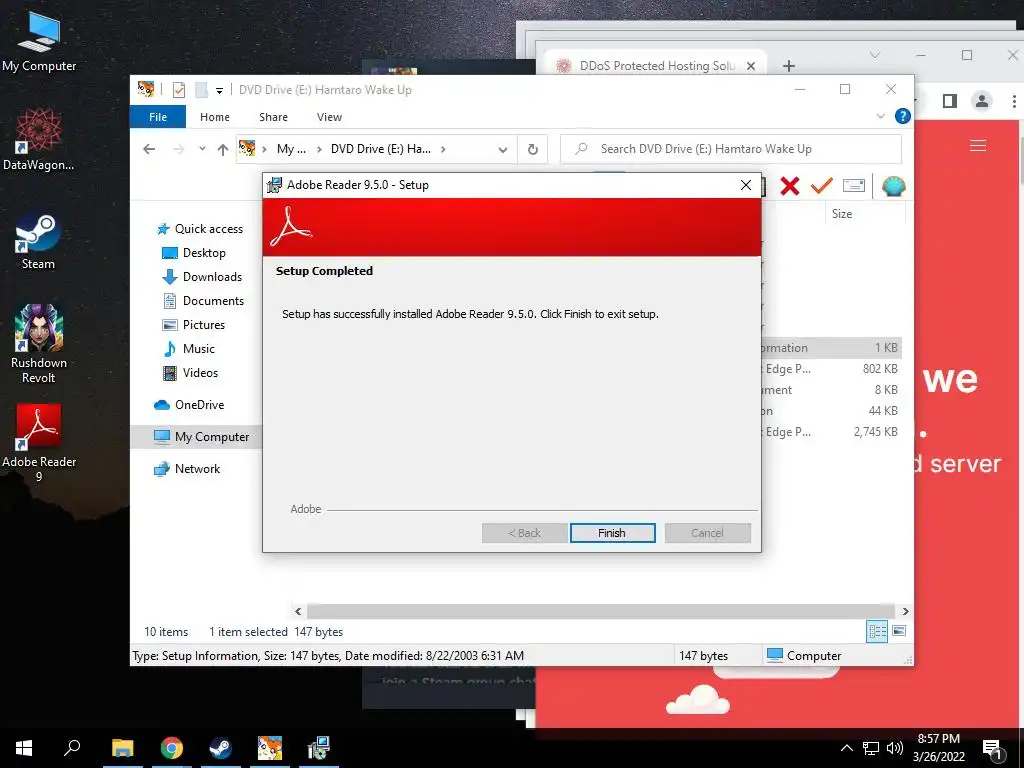Open the Windows Start menu
Image resolution: width=1024 pixels, height=768 pixels.
(x=24, y=748)
